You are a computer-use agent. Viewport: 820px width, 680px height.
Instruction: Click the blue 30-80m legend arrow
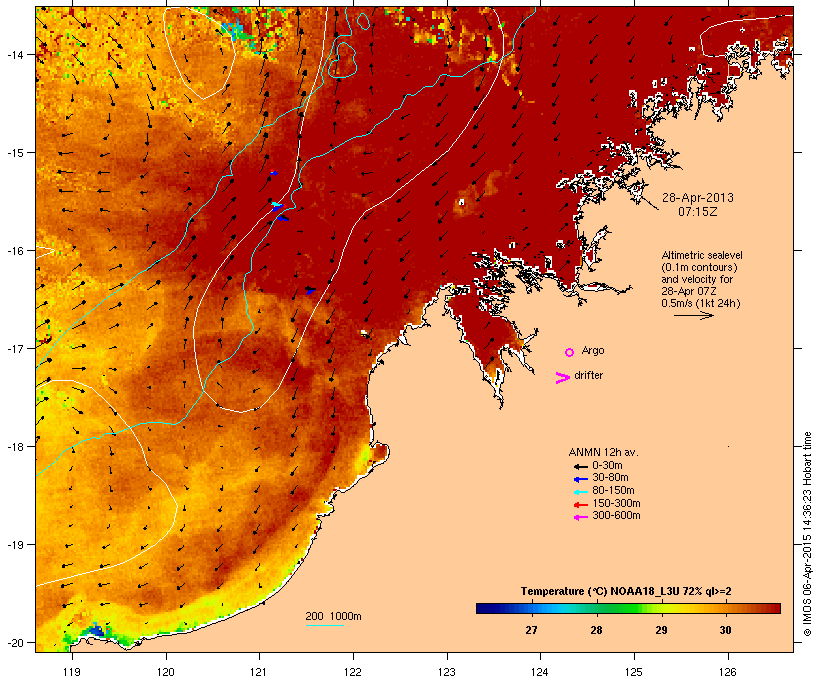(x=580, y=479)
